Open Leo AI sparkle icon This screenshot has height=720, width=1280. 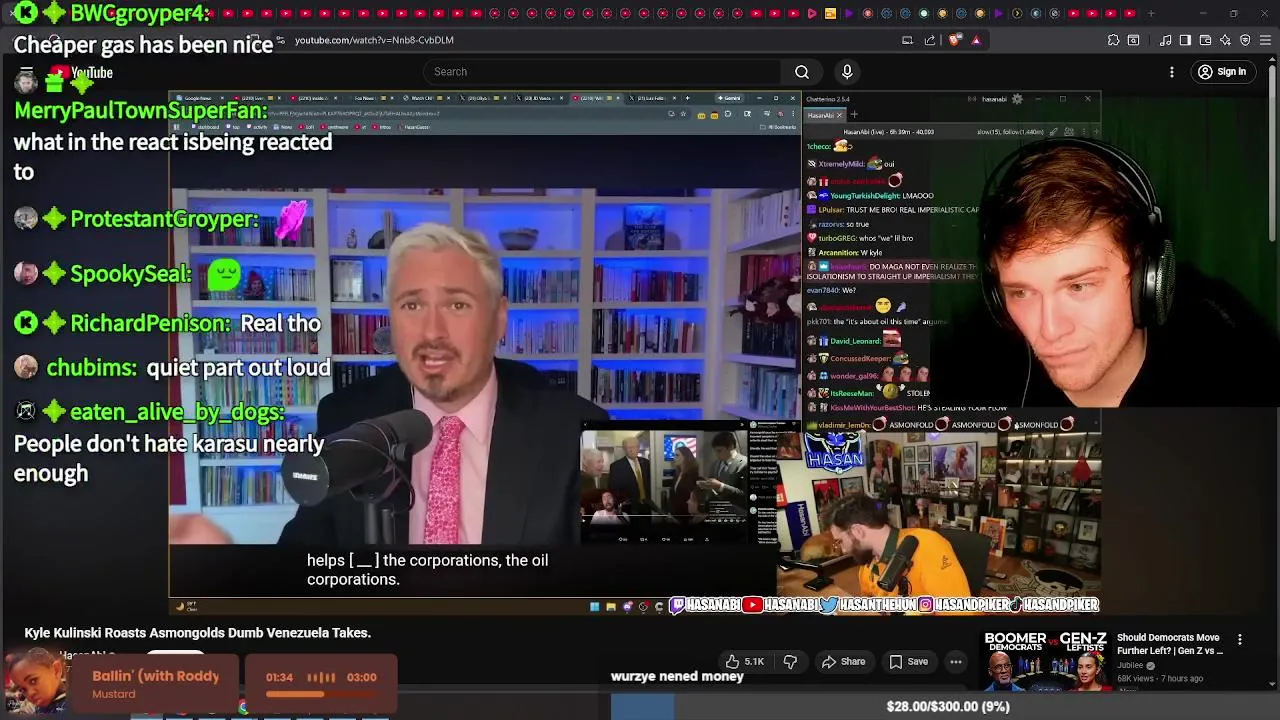1225,40
